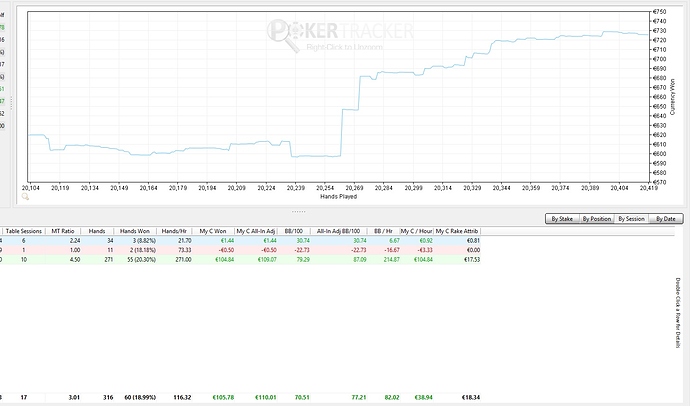The width and height of the screenshot is (690, 406).
Task: Click the total My C Won €105.78
Action: tap(223, 397)
